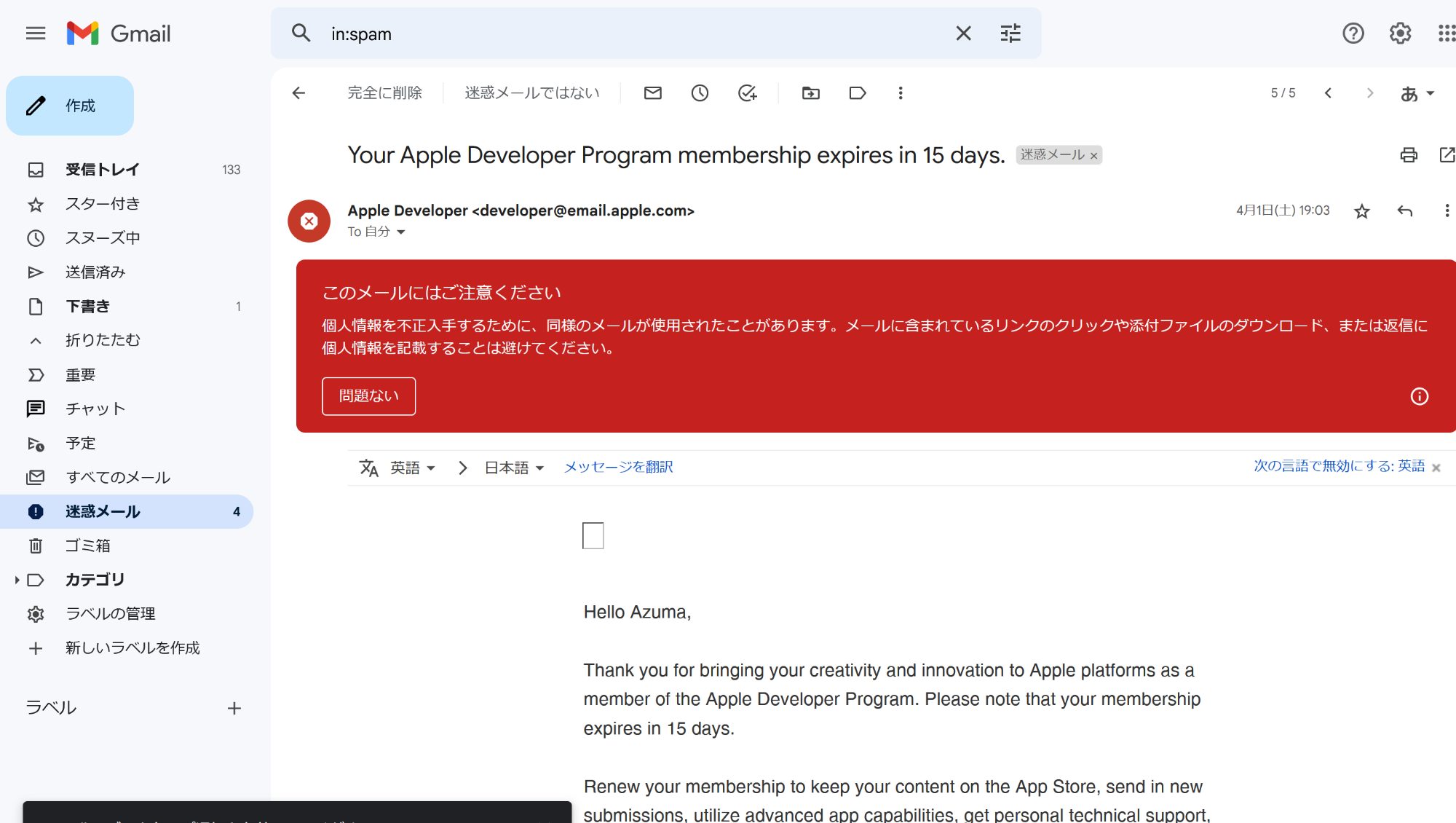The width and height of the screenshot is (1456, 823).
Task: Click the broken image placeholder in the email
Action: click(x=593, y=536)
